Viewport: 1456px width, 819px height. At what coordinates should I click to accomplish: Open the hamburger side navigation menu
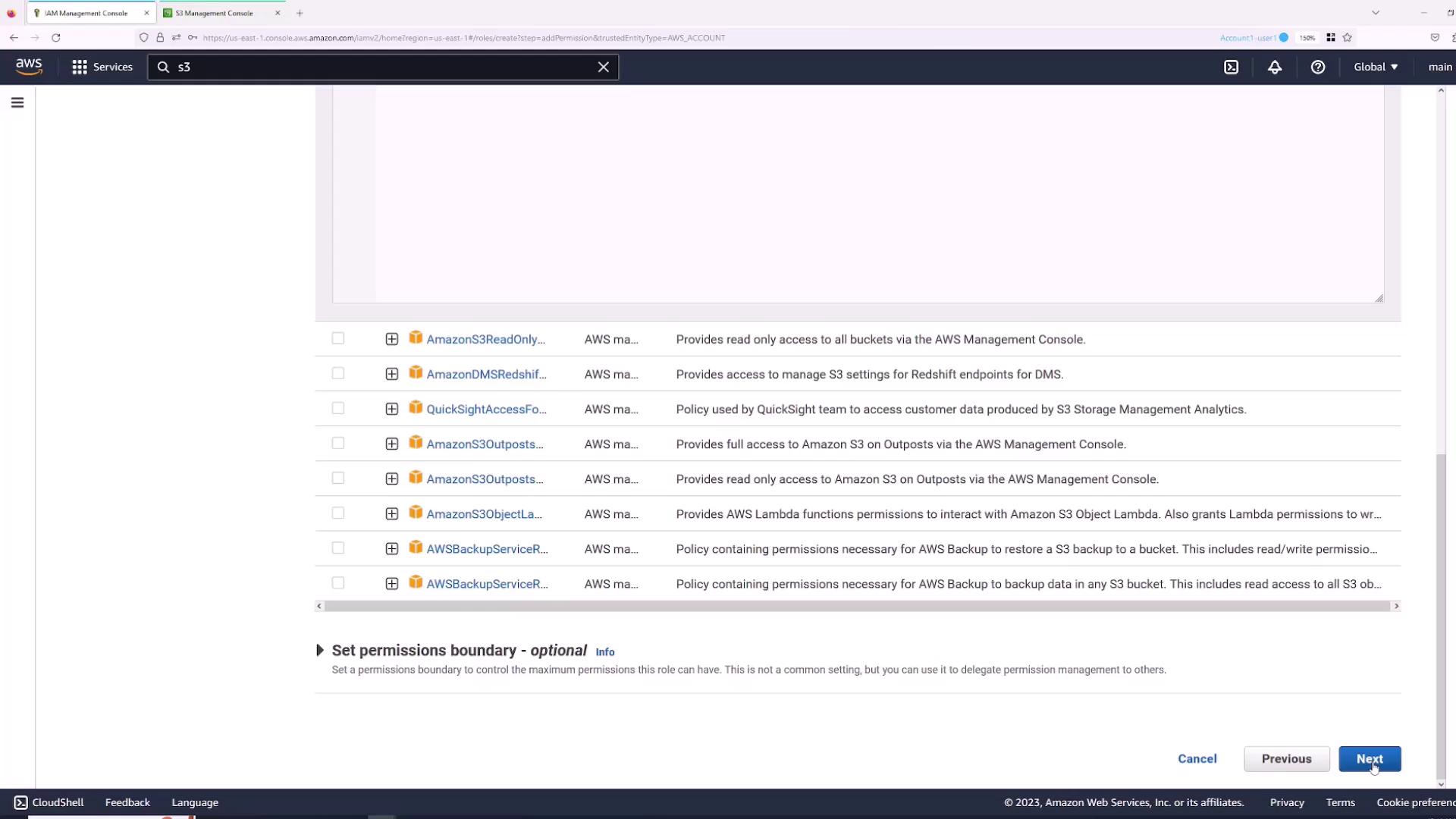[17, 102]
